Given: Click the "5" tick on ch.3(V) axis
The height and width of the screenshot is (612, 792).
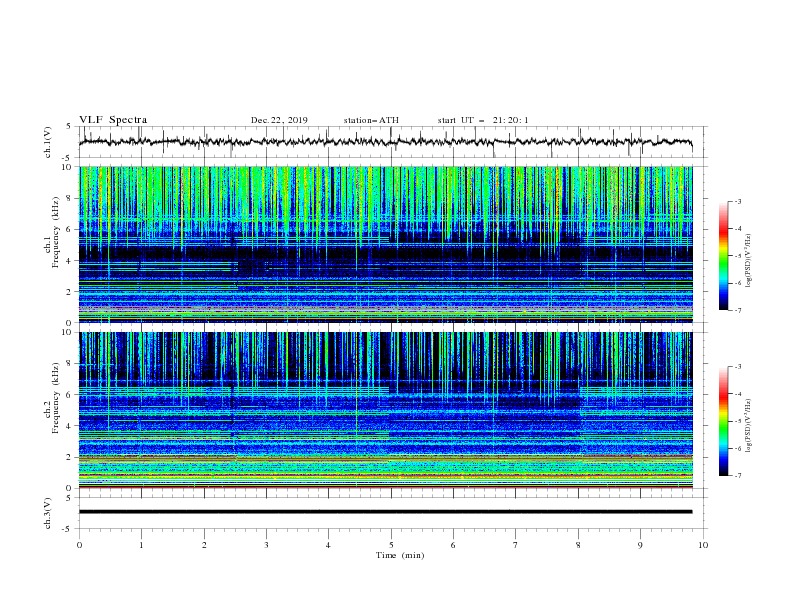Looking at the screenshot, I should click(x=69, y=497).
